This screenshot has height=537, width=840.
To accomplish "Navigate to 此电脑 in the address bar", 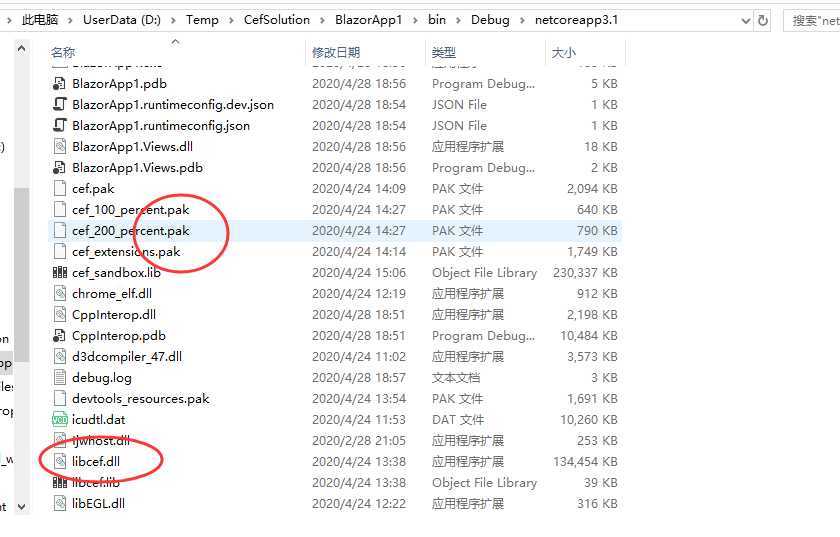I will coord(40,20).
